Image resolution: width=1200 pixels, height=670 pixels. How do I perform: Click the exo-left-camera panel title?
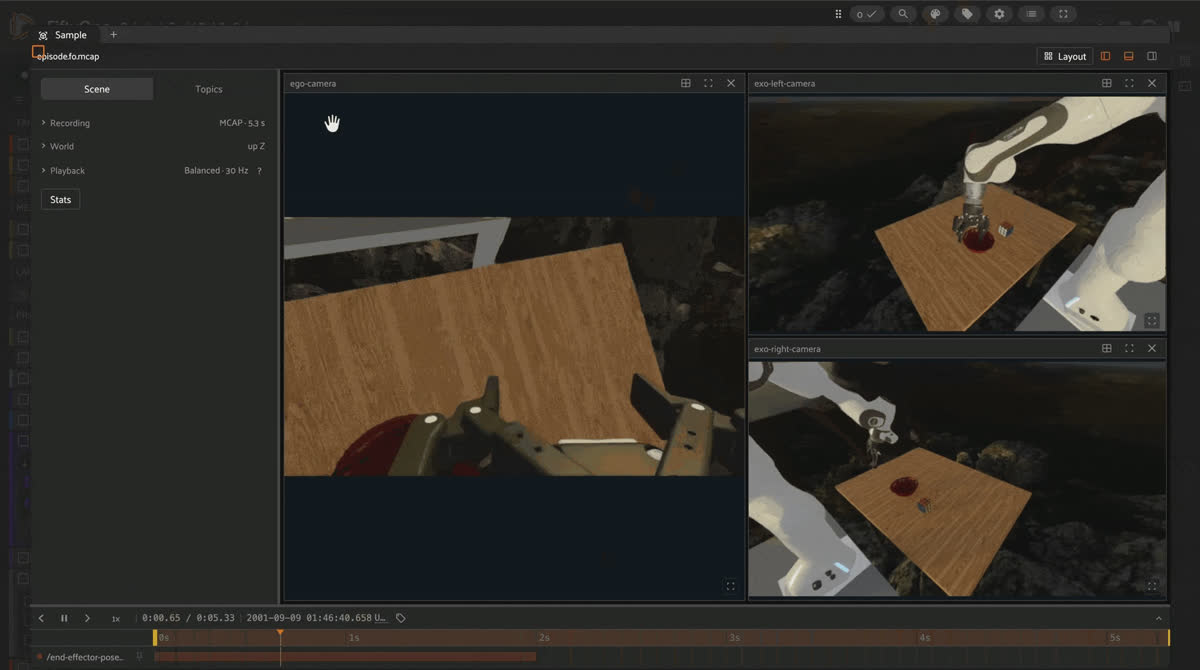[785, 84]
